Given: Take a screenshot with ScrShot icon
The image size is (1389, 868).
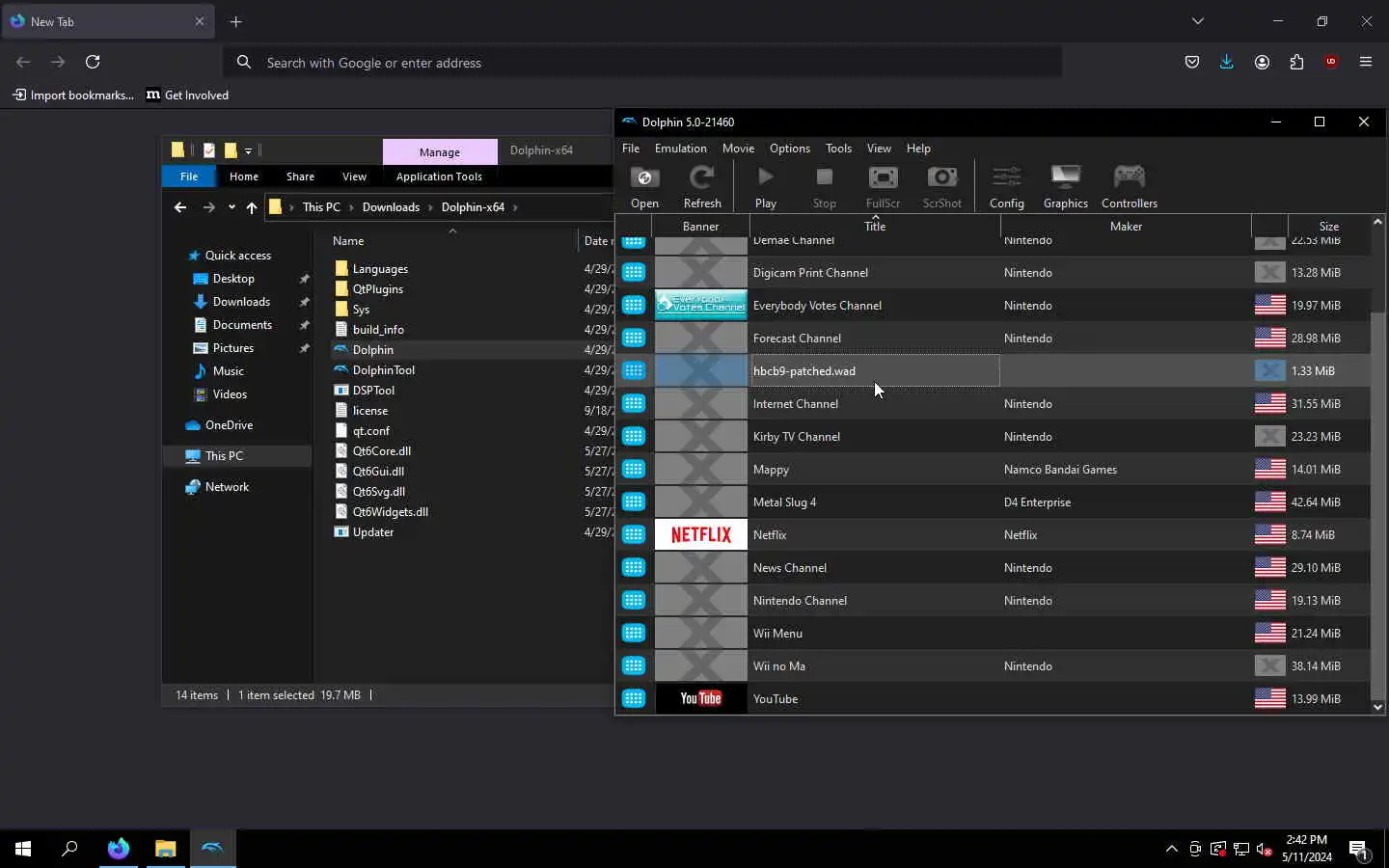Looking at the screenshot, I should click(x=942, y=187).
